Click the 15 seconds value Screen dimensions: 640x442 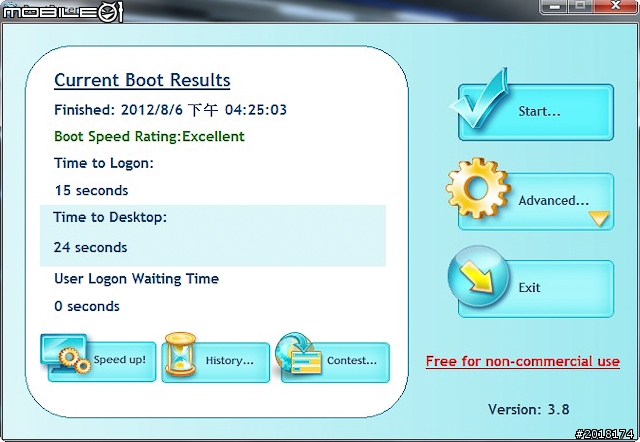point(91,190)
